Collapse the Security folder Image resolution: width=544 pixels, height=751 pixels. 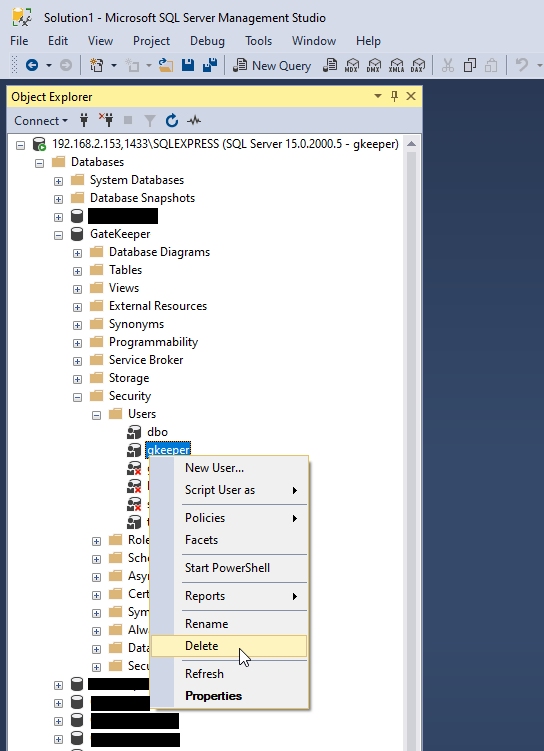click(x=77, y=397)
